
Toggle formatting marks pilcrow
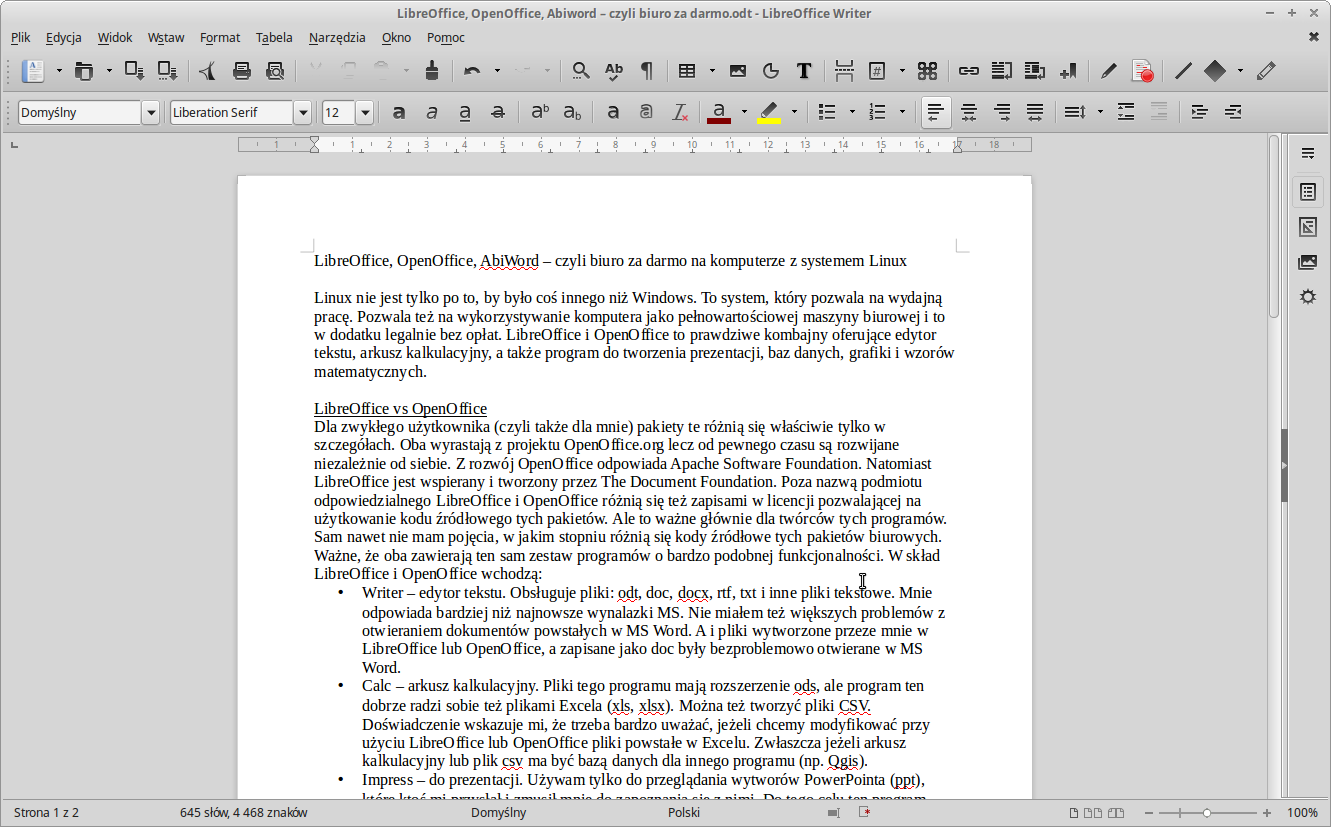click(x=647, y=71)
